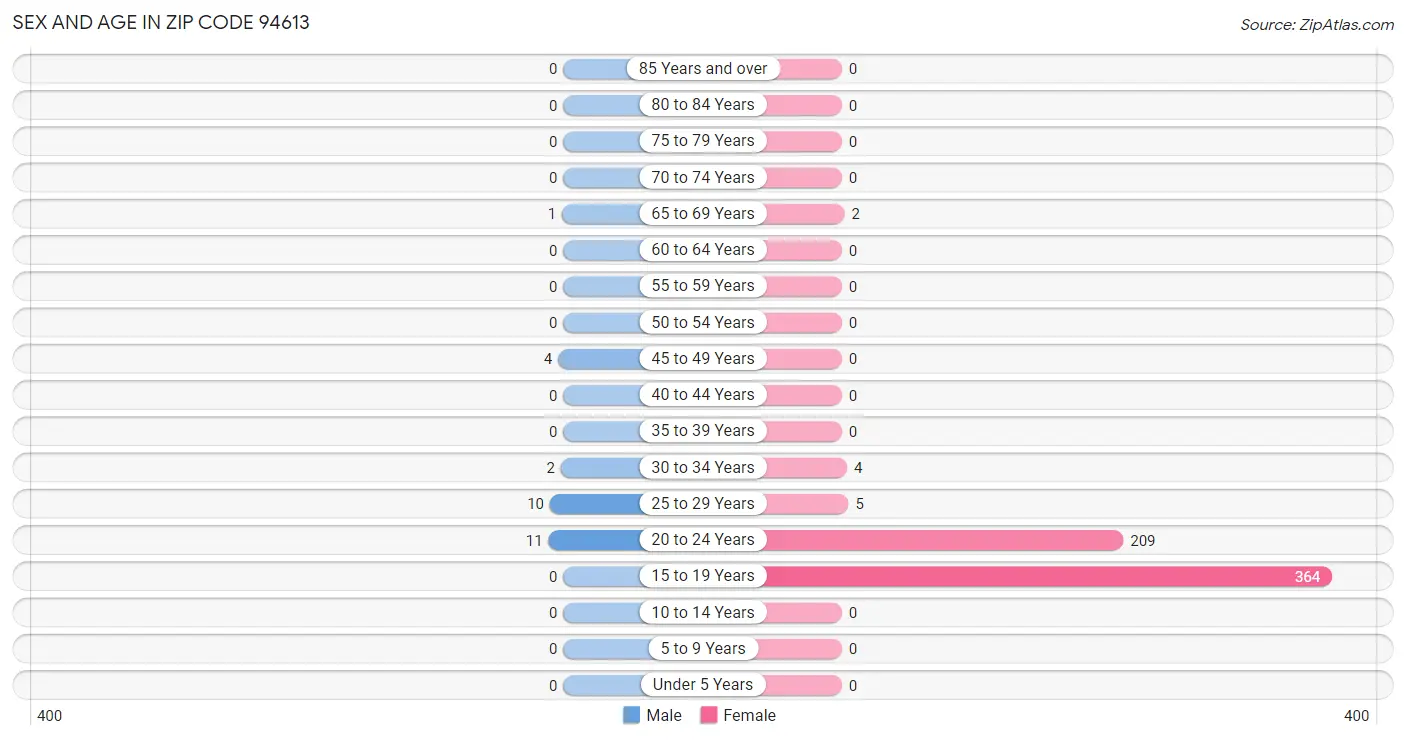Viewport: 1406px width, 740px height.
Task: Click the 364 female bar for 15 to 19 Years
Action: [x=1048, y=576]
